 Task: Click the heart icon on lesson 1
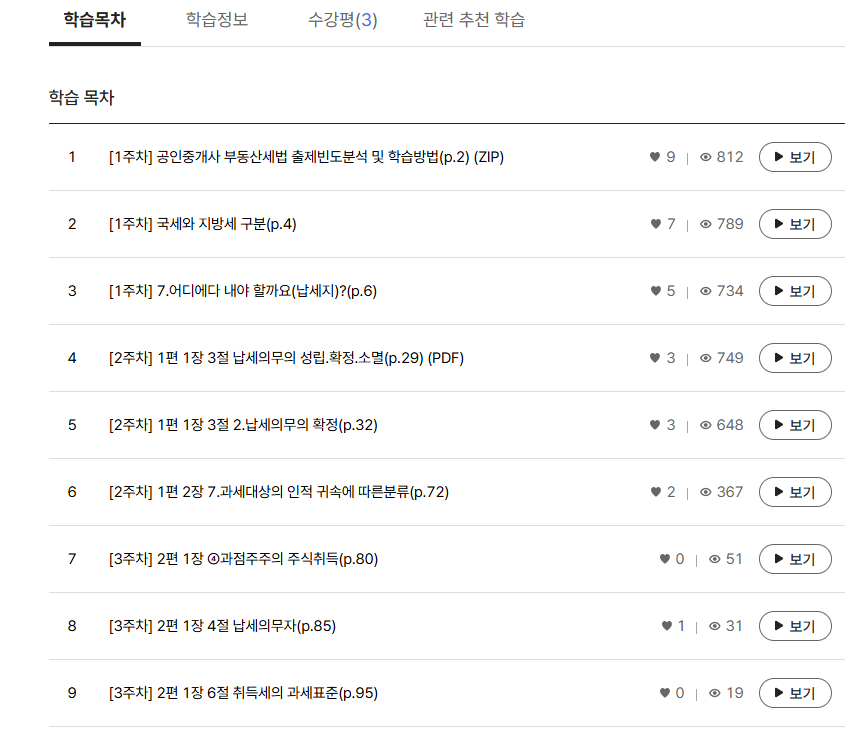(x=655, y=156)
